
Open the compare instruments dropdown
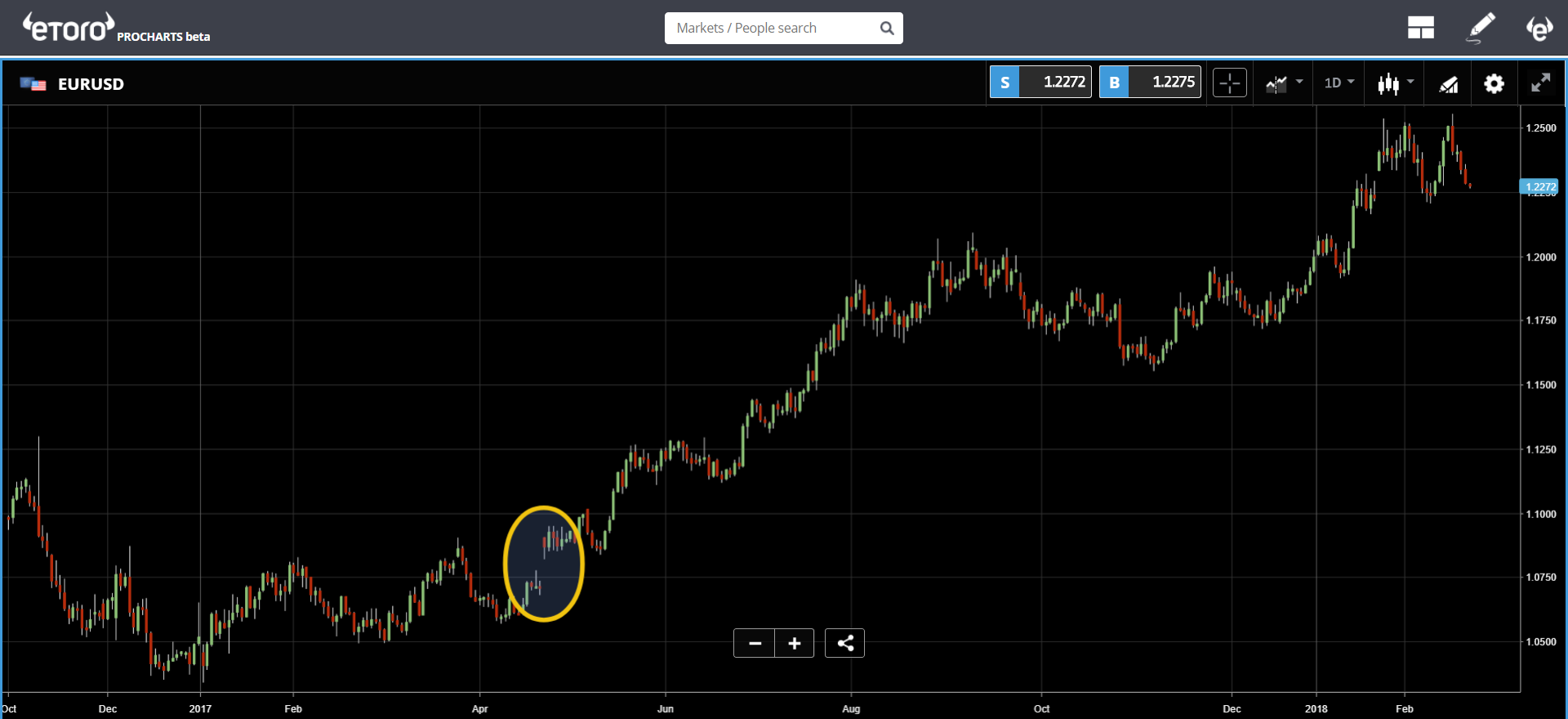pyautogui.click(x=1284, y=83)
